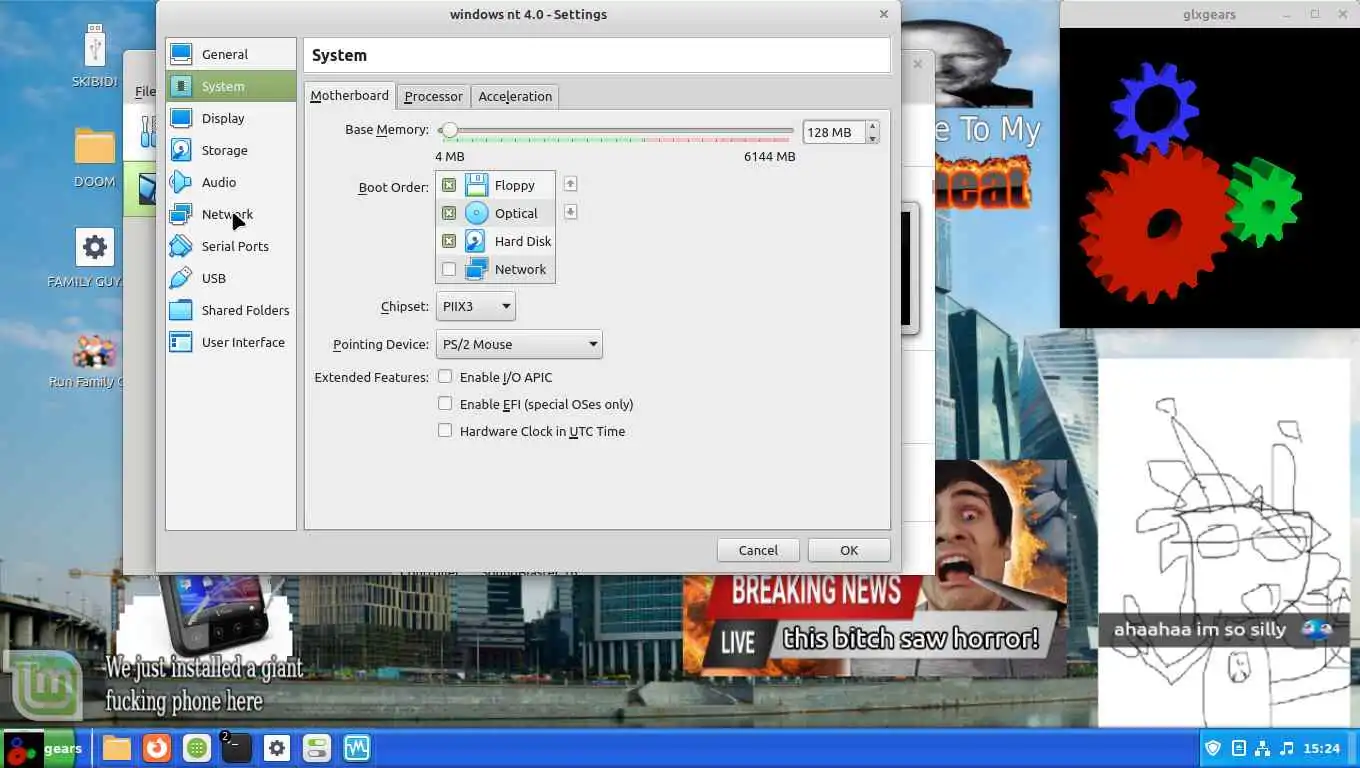
Task: Click the 128 MB memory input field
Action: tap(834, 132)
